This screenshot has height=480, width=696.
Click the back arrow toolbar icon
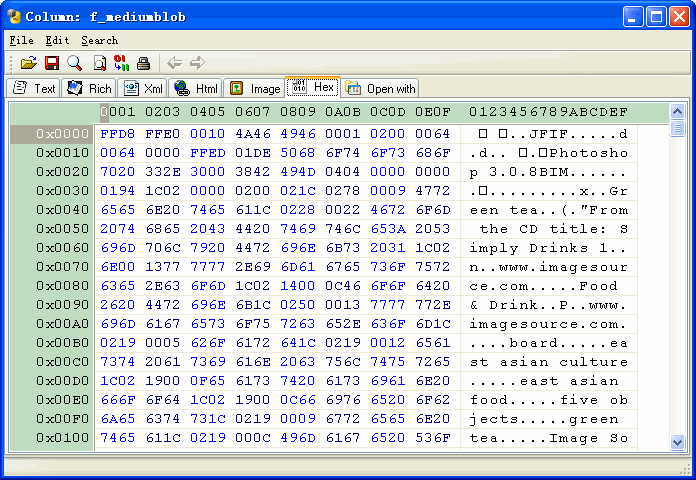click(x=174, y=63)
